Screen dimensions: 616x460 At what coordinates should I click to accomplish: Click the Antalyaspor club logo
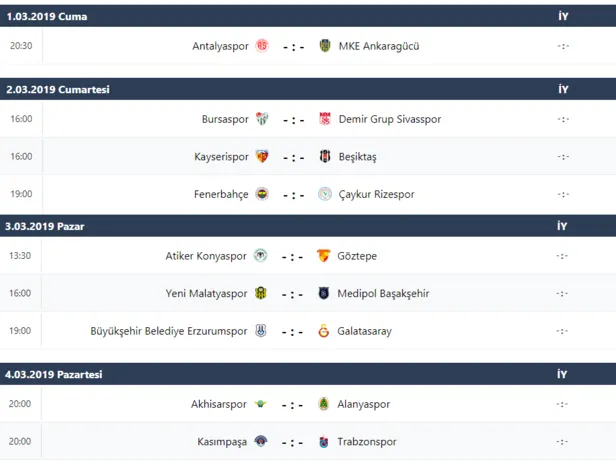tap(262, 46)
